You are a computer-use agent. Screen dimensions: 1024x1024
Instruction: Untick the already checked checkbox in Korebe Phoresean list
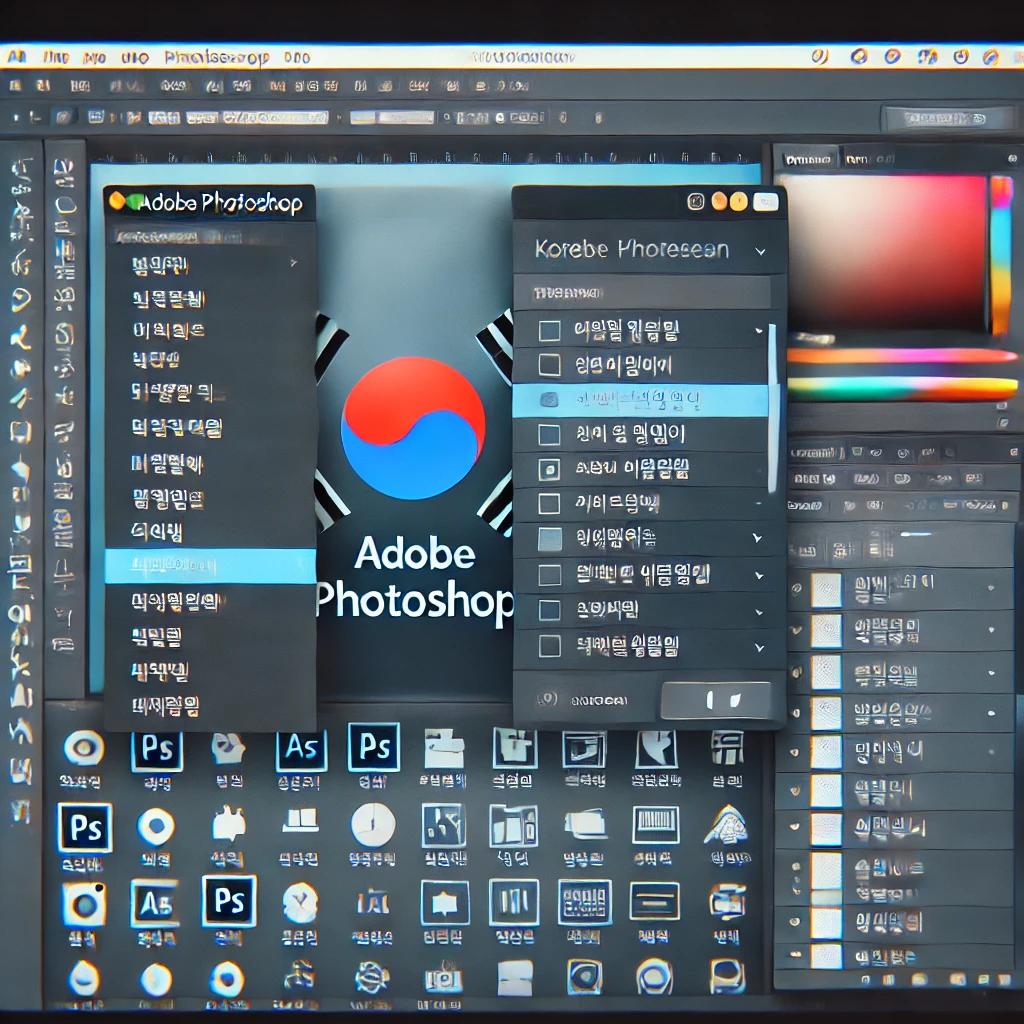(549, 469)
